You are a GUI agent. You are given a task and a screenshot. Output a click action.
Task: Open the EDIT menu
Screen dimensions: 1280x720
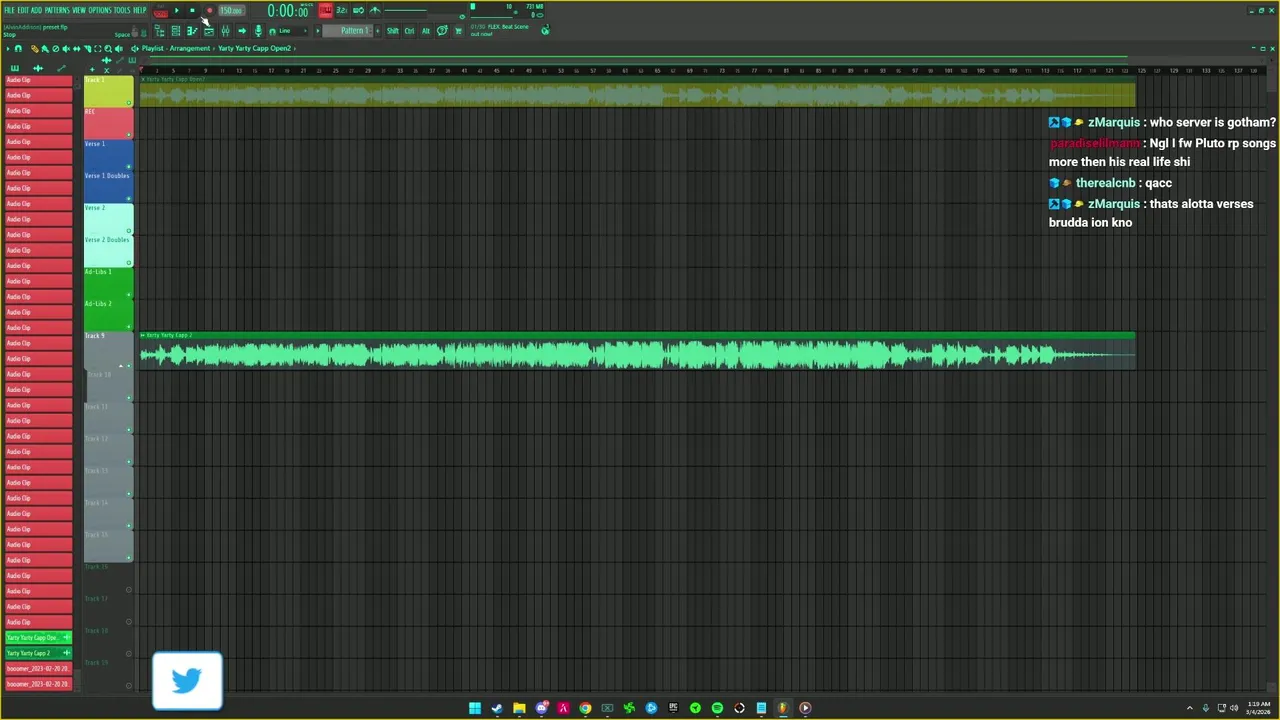[23, 10]
